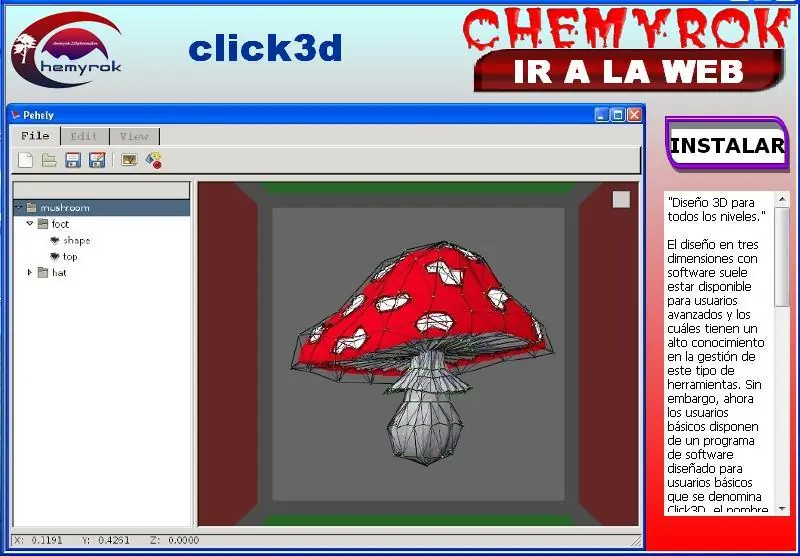Viewport: 800px width, 556px height.
Task: Click the foot folder icon
Action: (43, 224)
